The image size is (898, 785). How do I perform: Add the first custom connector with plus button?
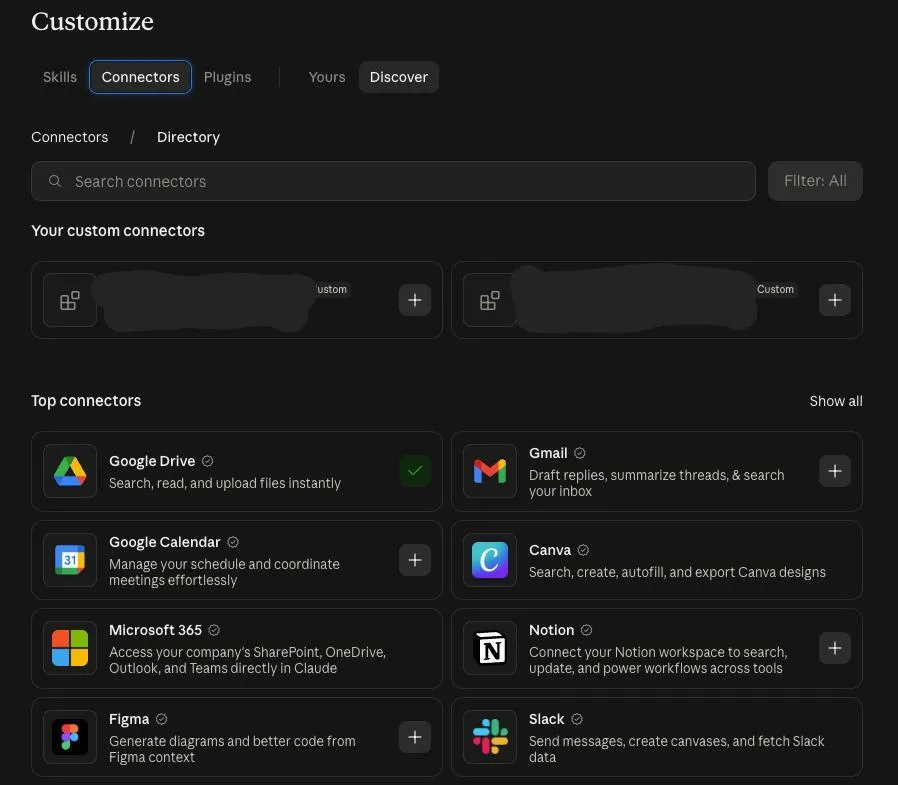point(415,299)
